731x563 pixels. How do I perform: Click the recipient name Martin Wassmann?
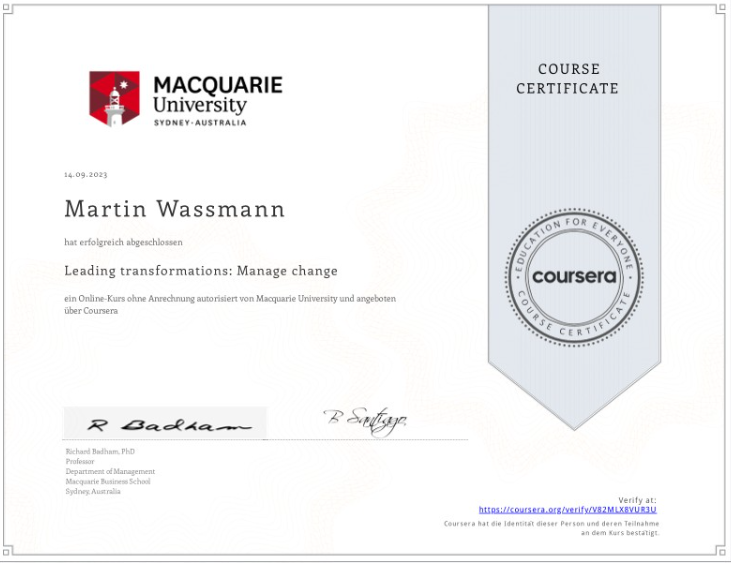(174, 209)
